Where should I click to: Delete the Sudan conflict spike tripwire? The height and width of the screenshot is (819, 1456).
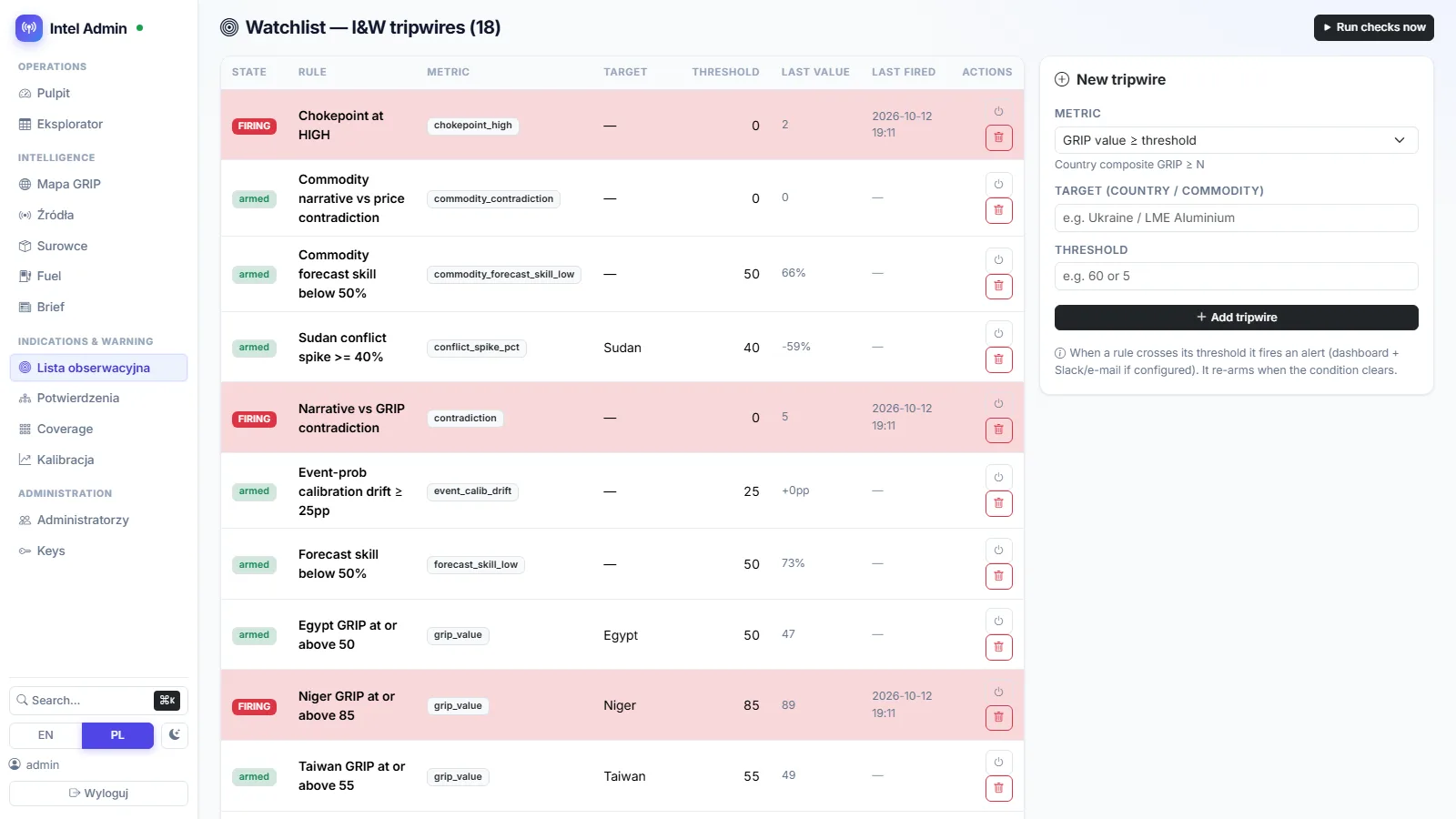998,359
